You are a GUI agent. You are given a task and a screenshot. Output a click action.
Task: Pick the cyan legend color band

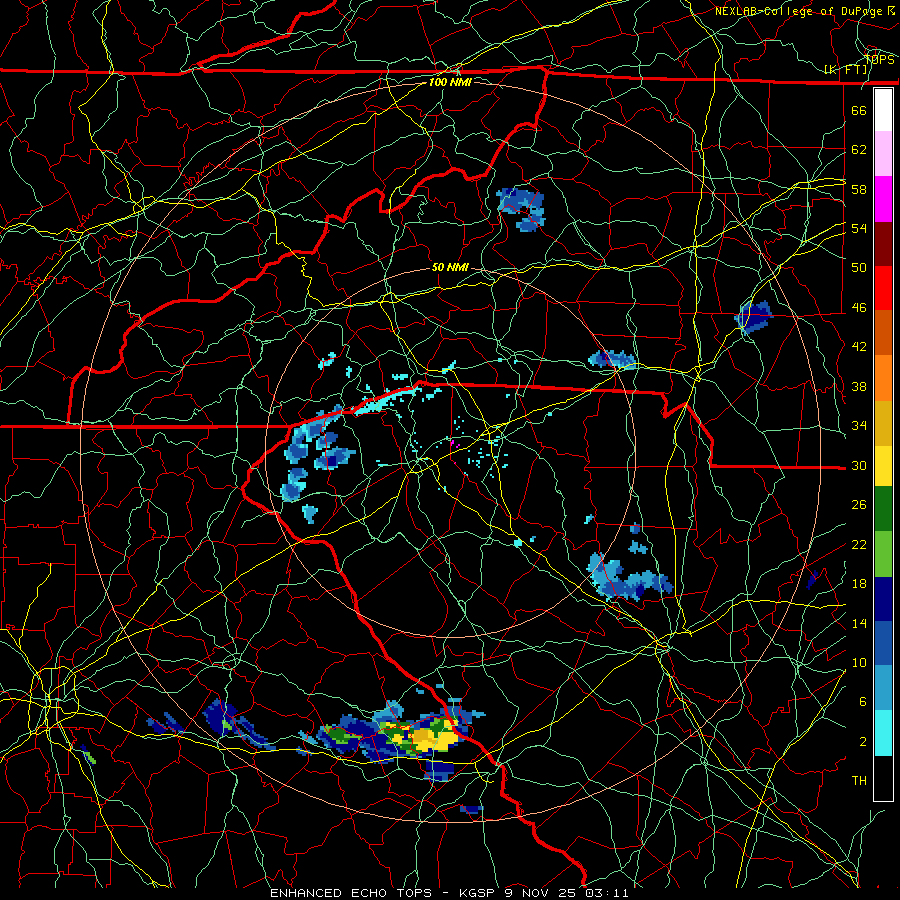point(883,733)
